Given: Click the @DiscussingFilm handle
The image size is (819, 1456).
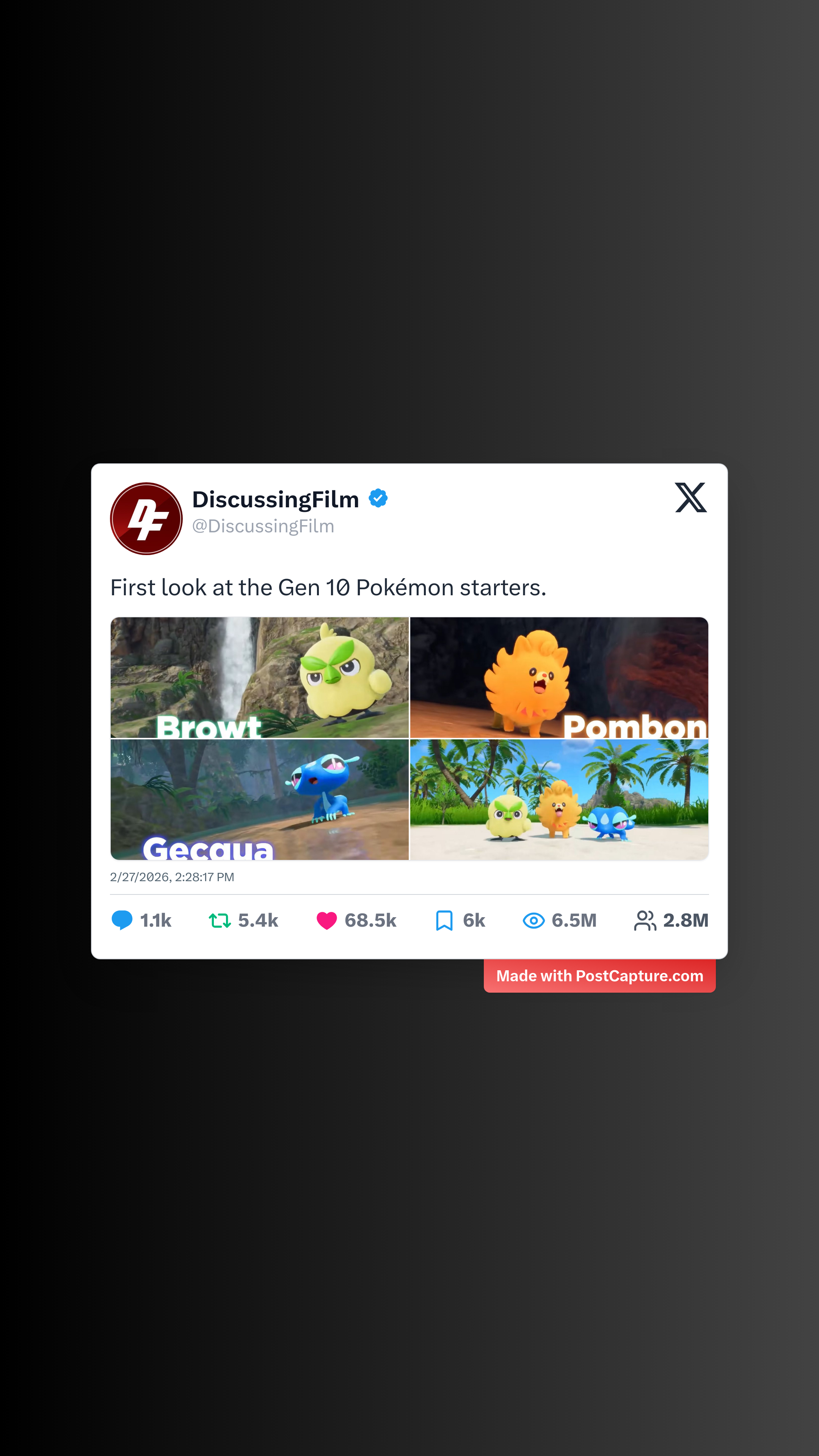Looking at the screenshot, I should coord(264,526).
